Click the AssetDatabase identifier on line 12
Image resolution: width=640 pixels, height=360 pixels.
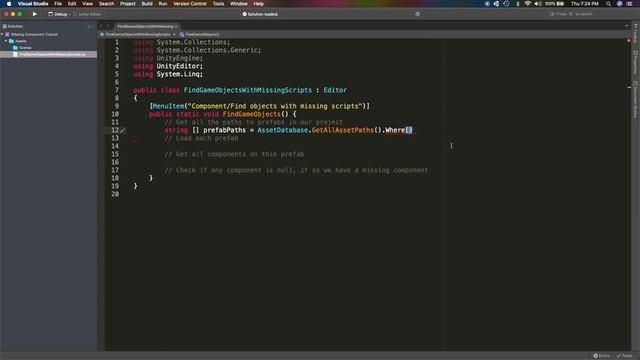282,130
